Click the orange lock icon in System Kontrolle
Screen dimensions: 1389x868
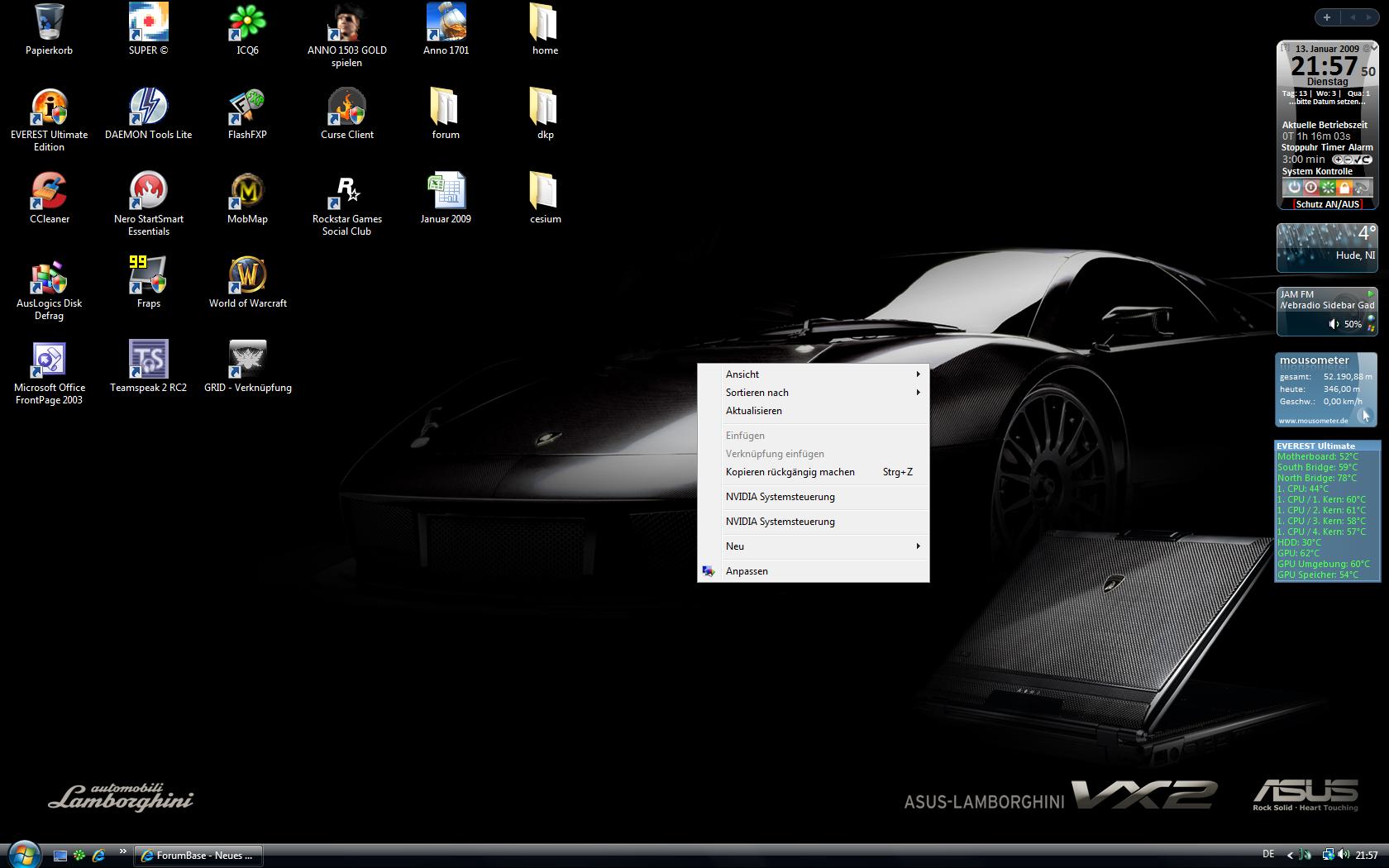1344,188
